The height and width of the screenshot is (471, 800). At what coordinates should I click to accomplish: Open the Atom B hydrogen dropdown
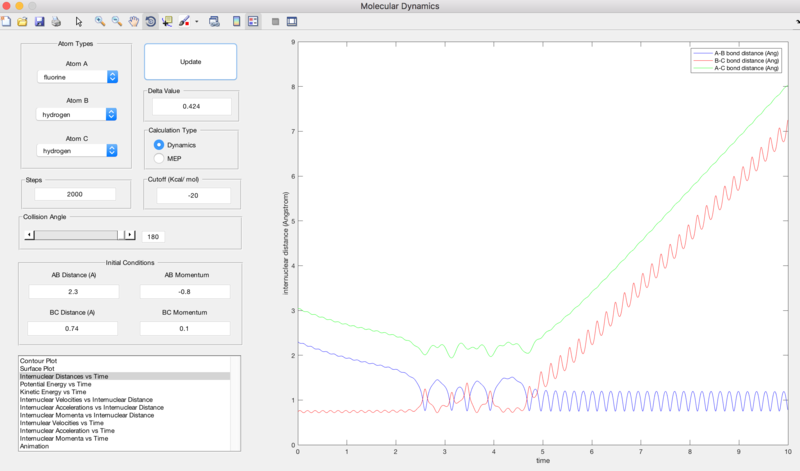[77, 114]
